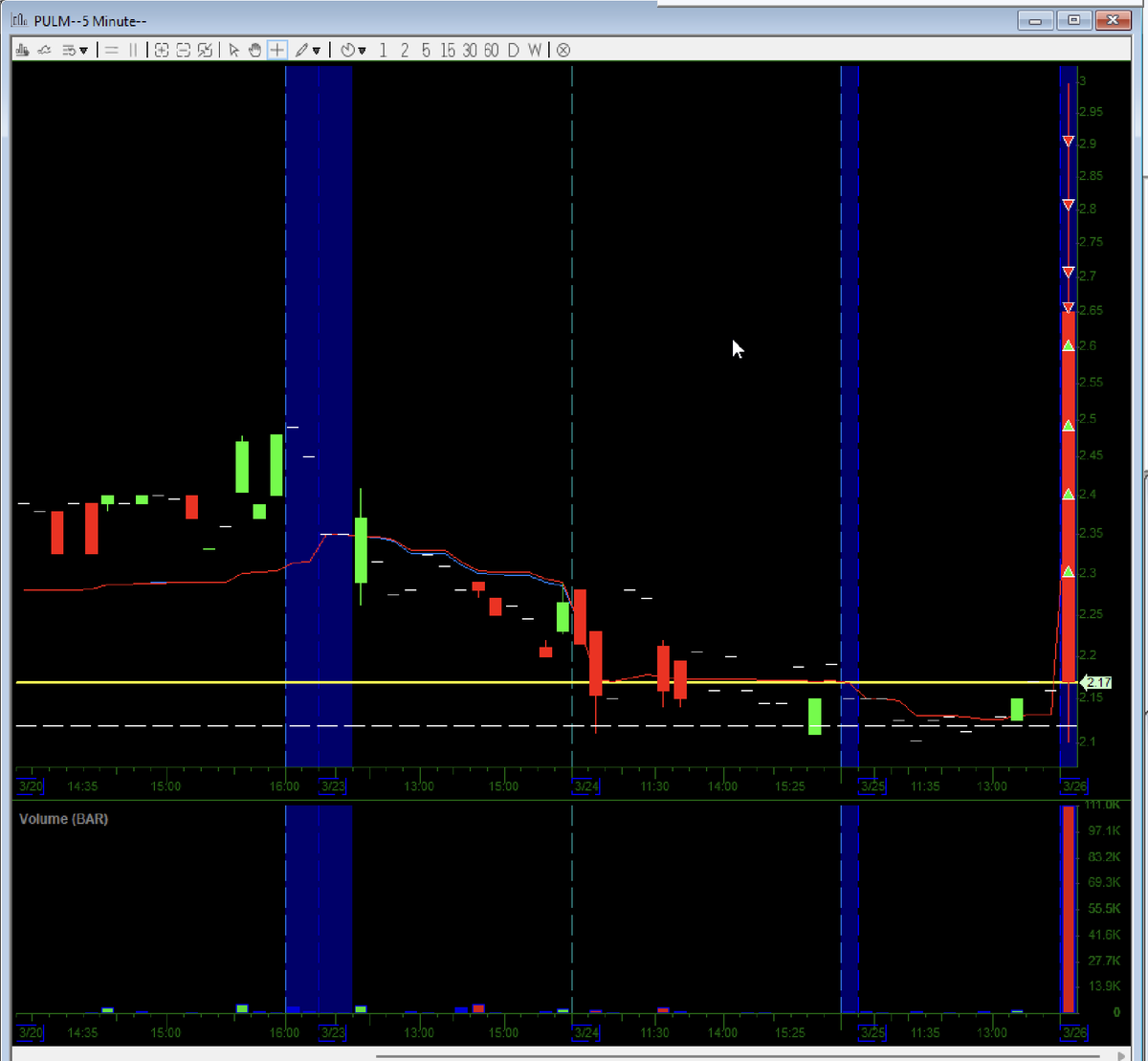Switch to 2 minute interval
The height and width of the screenshot is (1061, 1148).
point(405,50)
